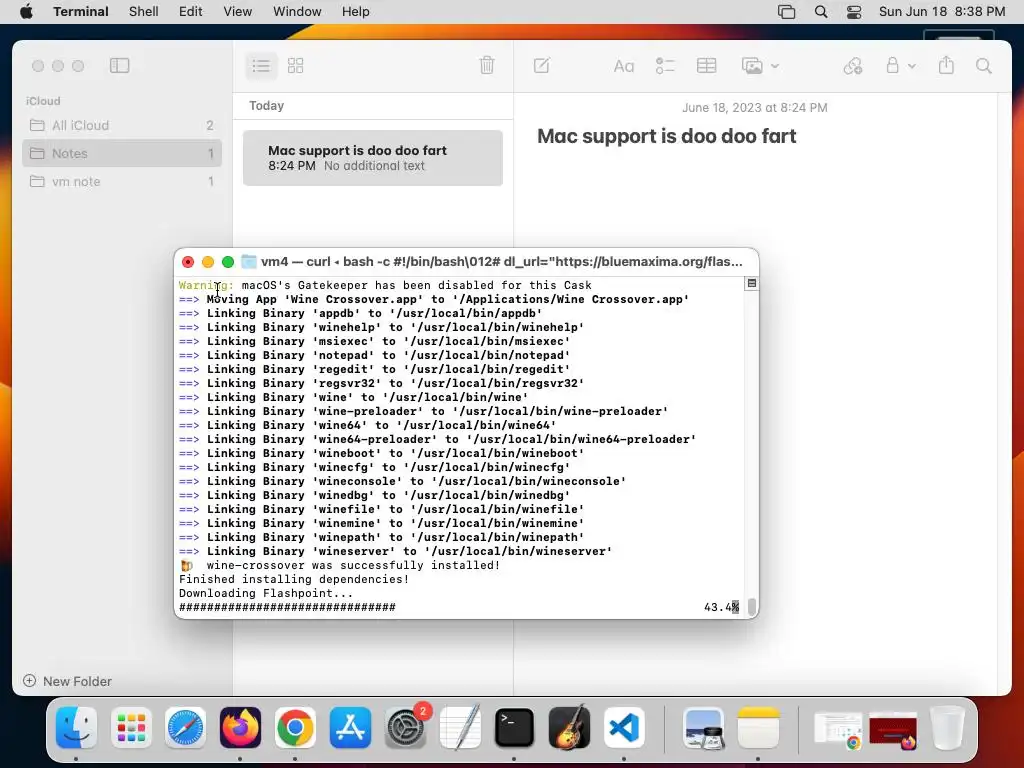Open Terminal from the Dock
Viewport: 1024px width, 768px height.
click(514, 728)
